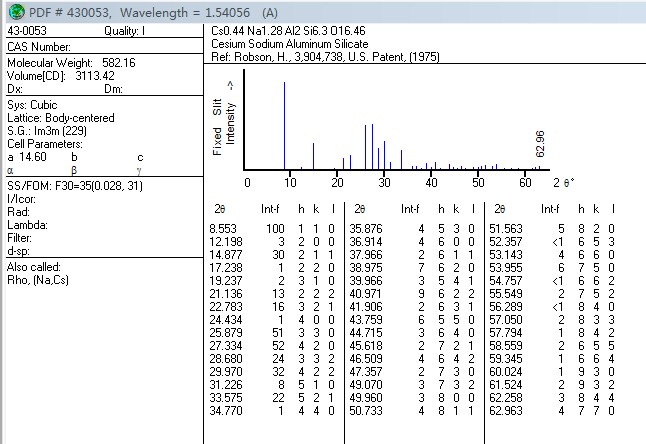Click the 62.96 peak label in plot

tap(540, 144)
